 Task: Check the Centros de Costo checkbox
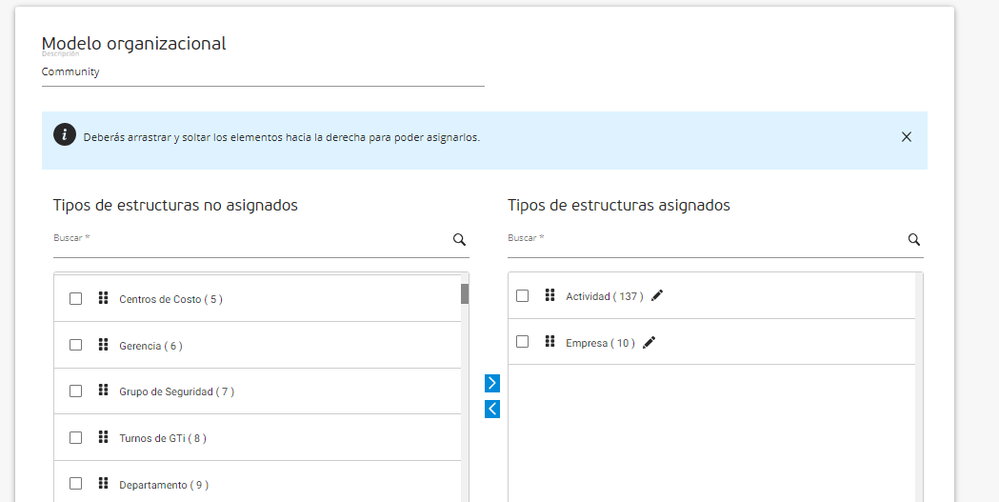click(x=76, y=299)
